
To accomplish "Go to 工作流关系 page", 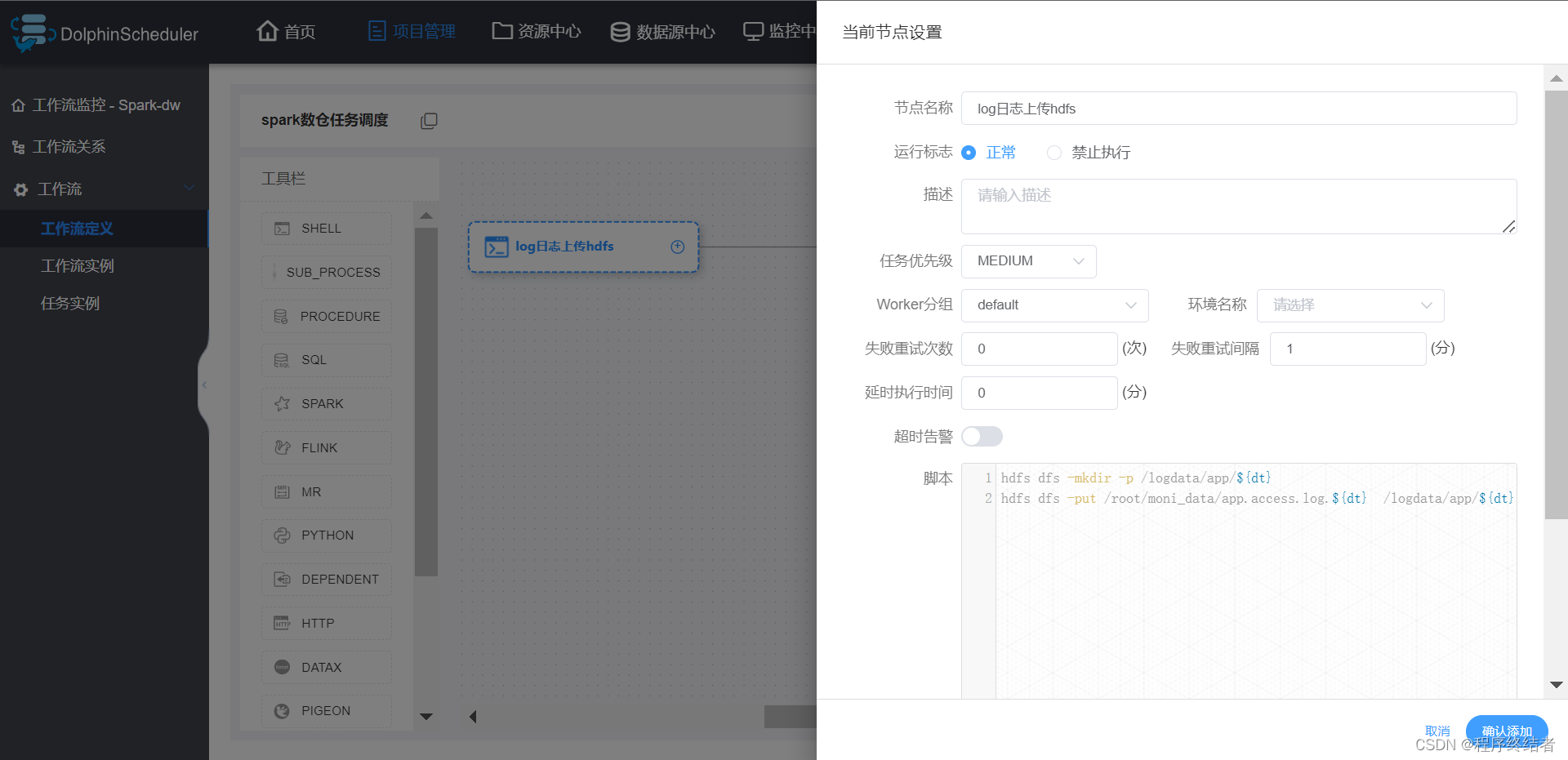I will (x=69, y=147).
